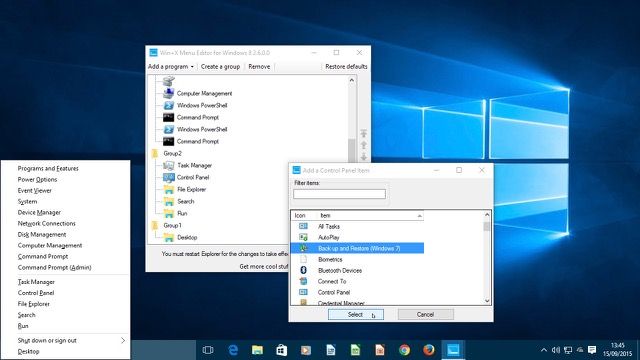The width and height of the screenshot is (640, 360).
Task: Select Back up and Restore (Windows 7) row
Action: pos(357,248)
